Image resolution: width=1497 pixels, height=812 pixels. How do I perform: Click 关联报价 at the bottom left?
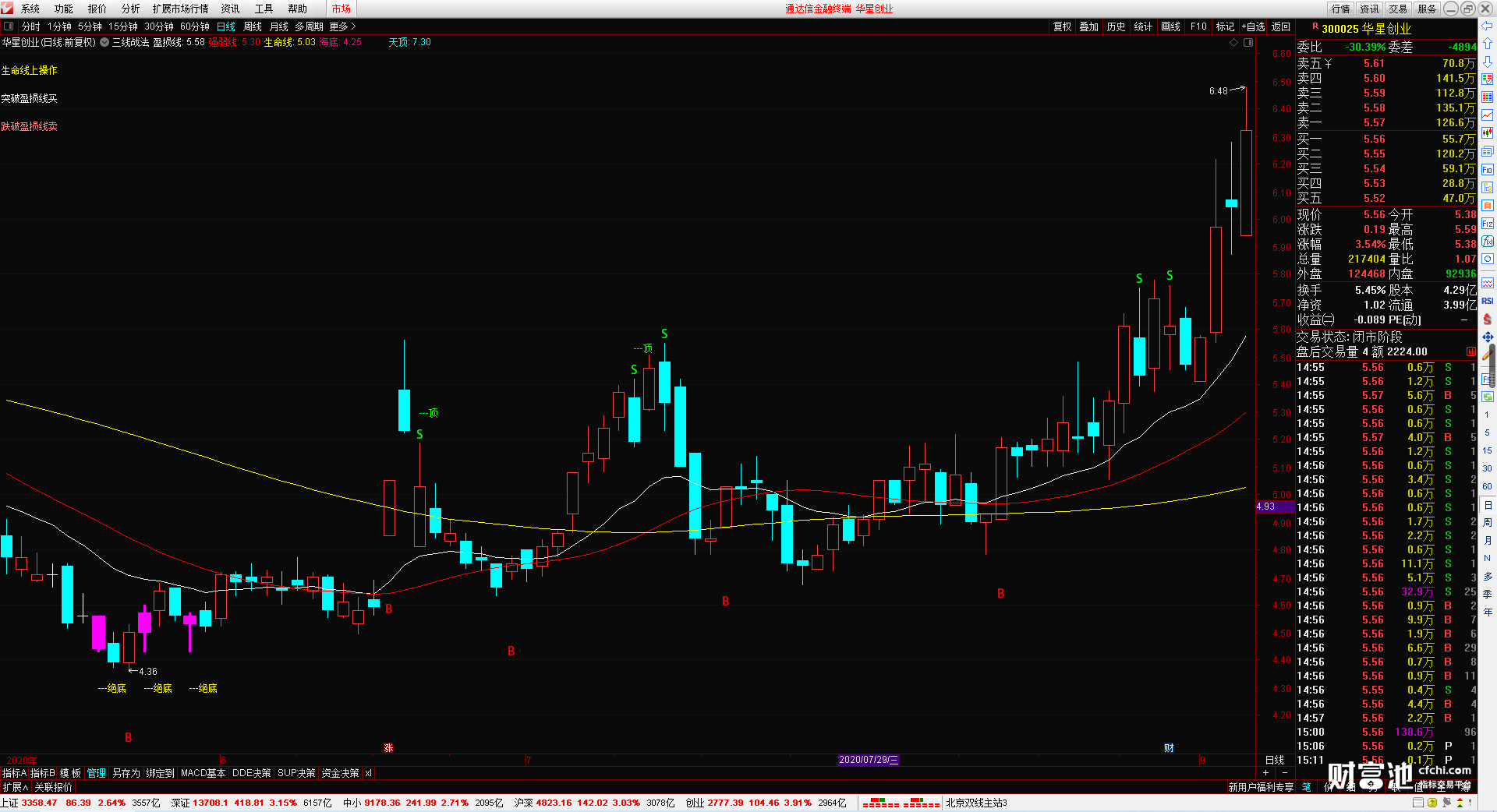(x=53, y=787)
